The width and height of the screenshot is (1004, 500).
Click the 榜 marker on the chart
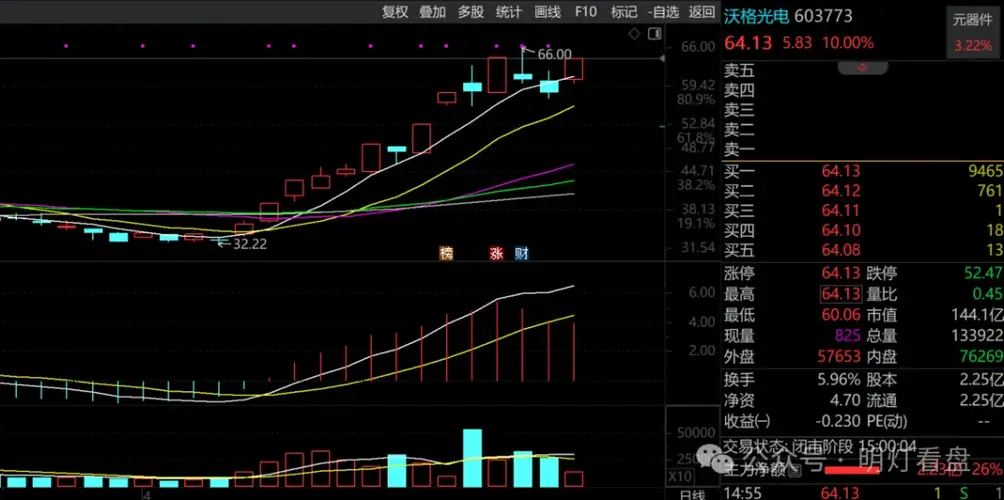[446, 254]
